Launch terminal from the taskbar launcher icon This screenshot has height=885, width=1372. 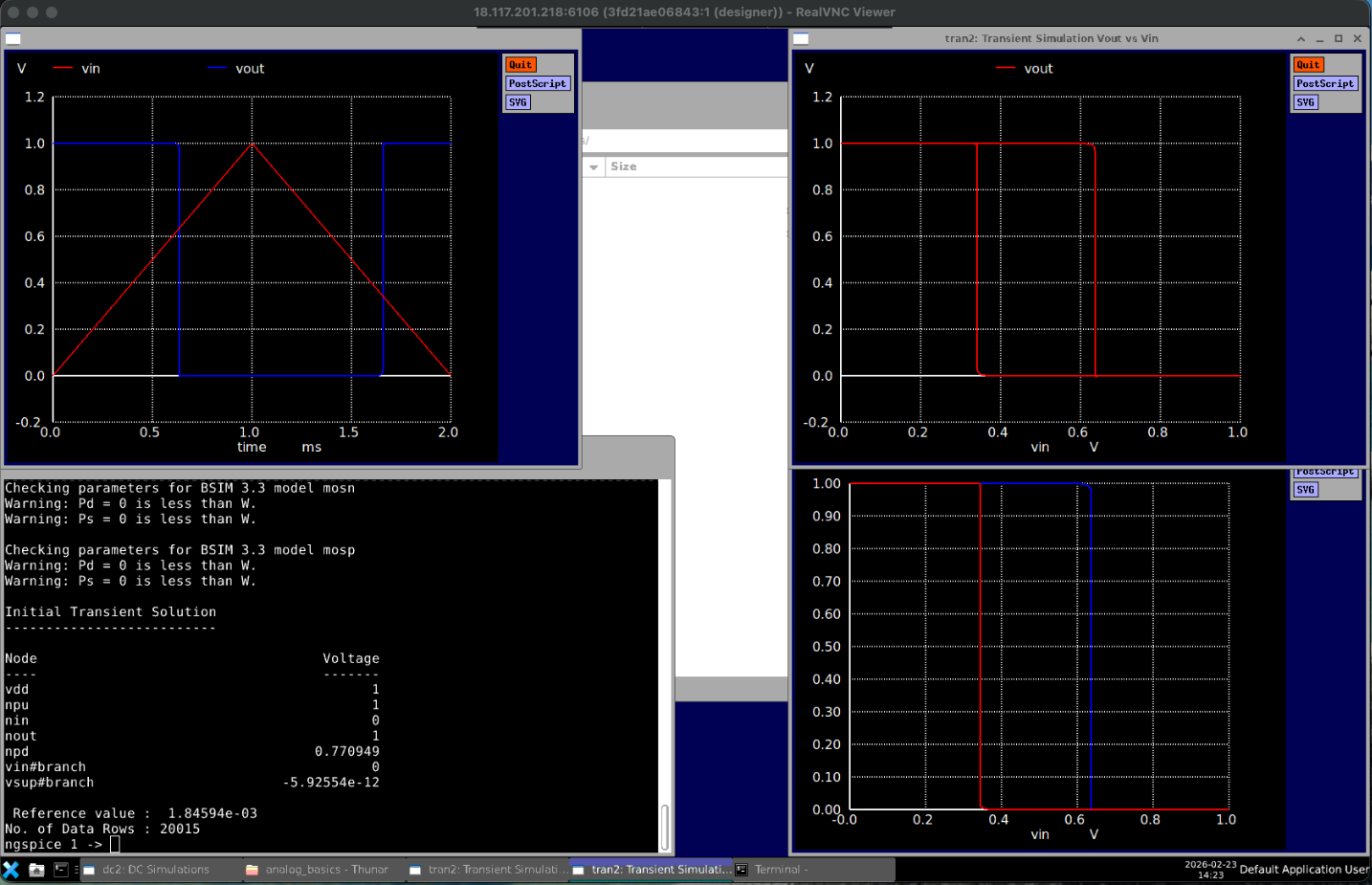[60, 870]
